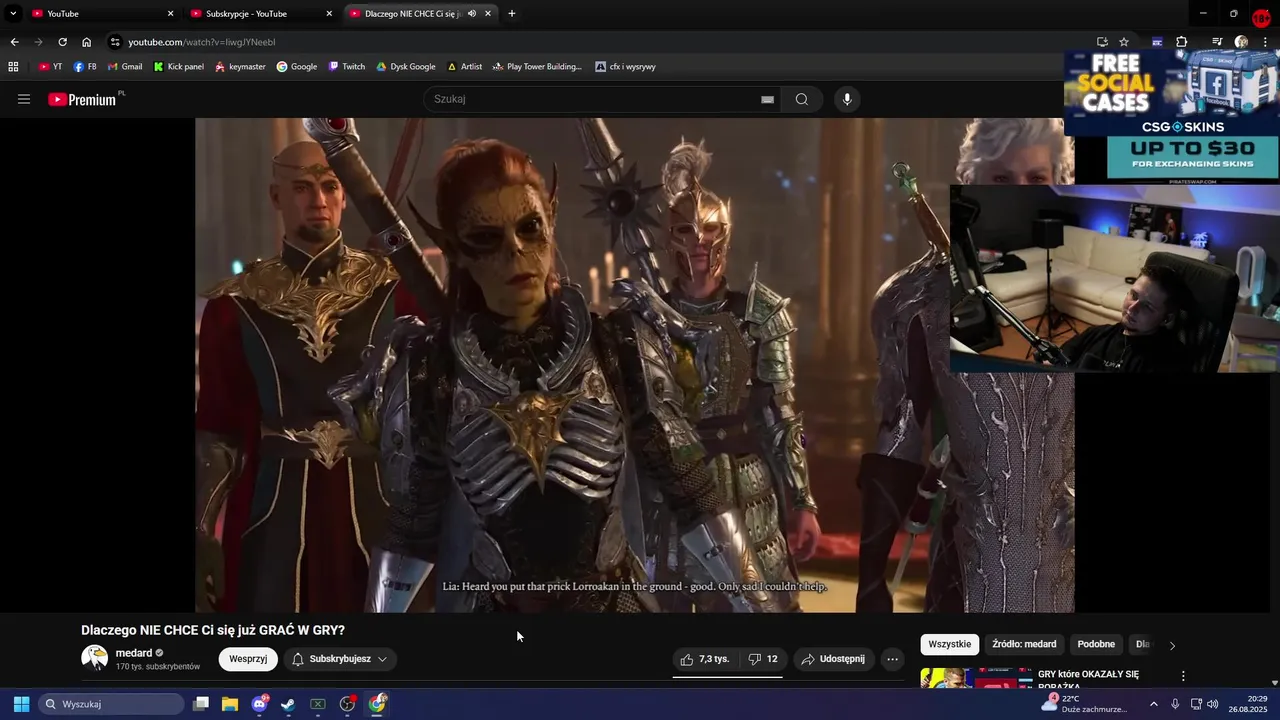Open keymaster bookmark
Viewport: 1280px width, 720px height.
pos(240,67)
